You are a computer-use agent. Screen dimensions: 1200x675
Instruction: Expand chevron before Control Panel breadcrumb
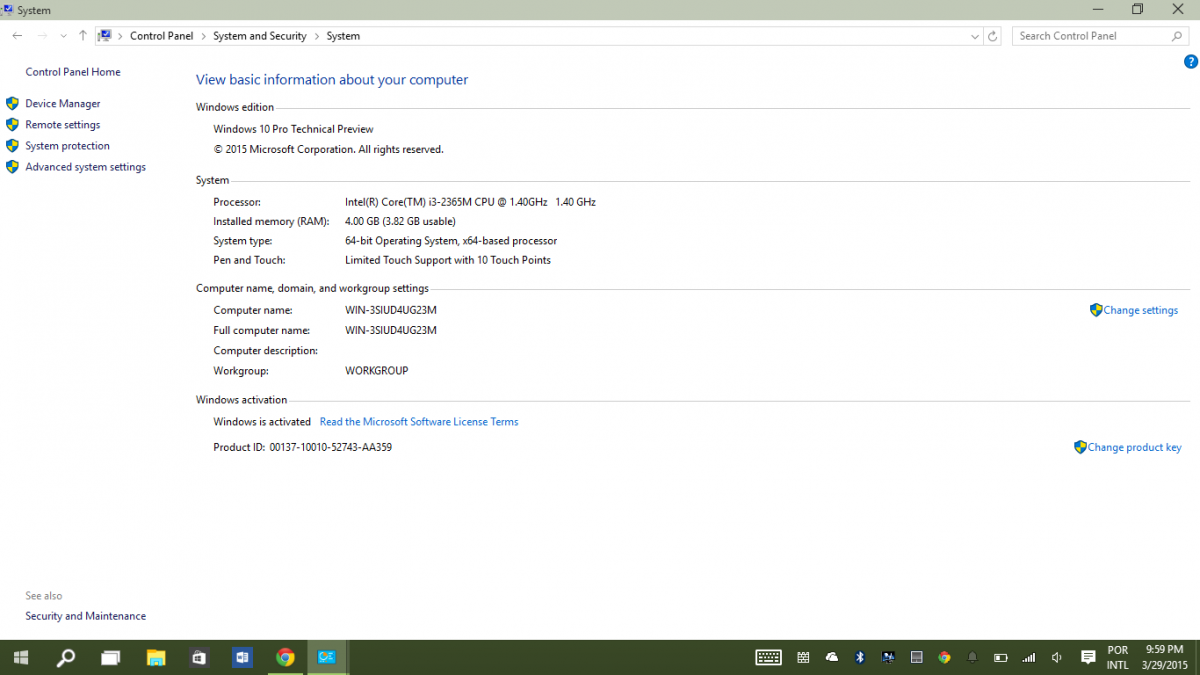click(x=121, y=36)
